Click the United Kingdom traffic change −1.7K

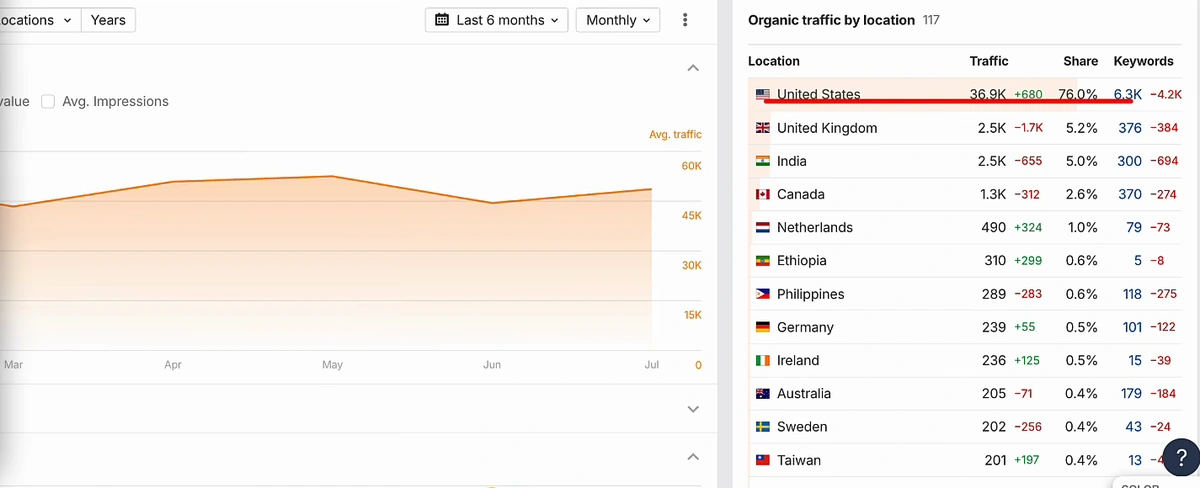click(x=1029, y=129)
